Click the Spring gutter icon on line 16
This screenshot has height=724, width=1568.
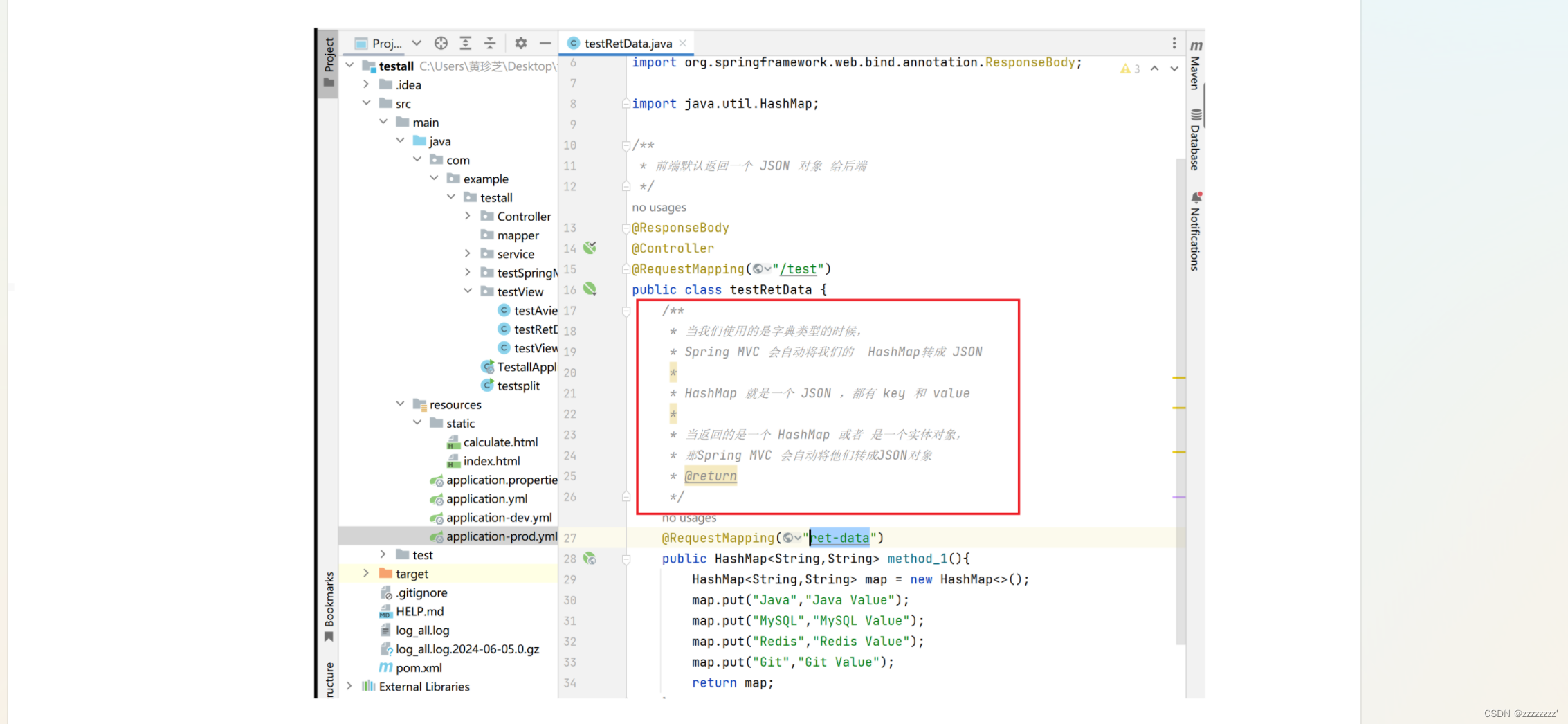click(590, 289)
